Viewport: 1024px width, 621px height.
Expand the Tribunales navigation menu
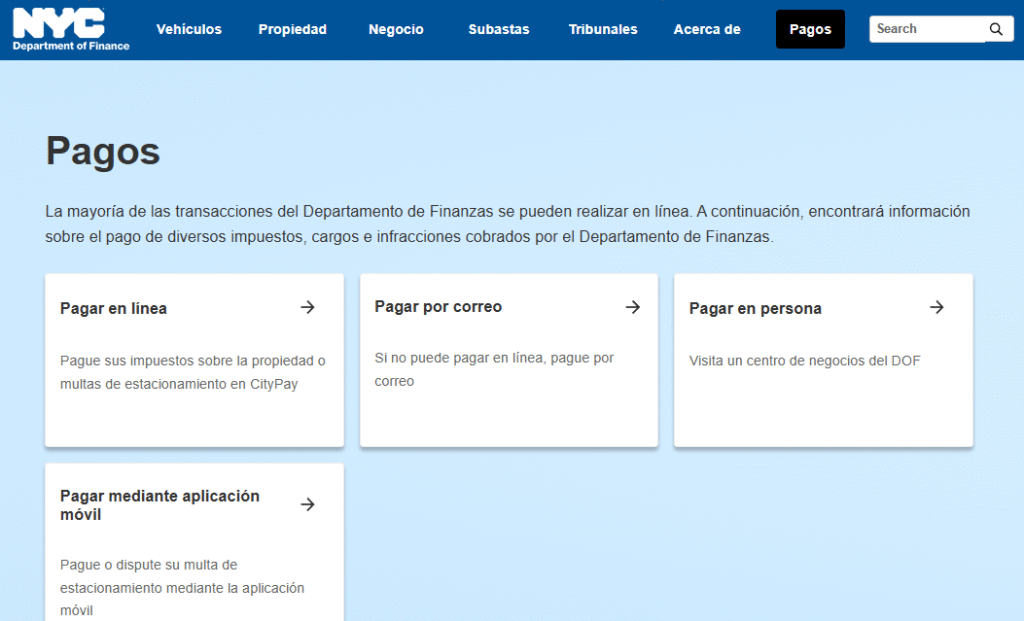point(603,29)
